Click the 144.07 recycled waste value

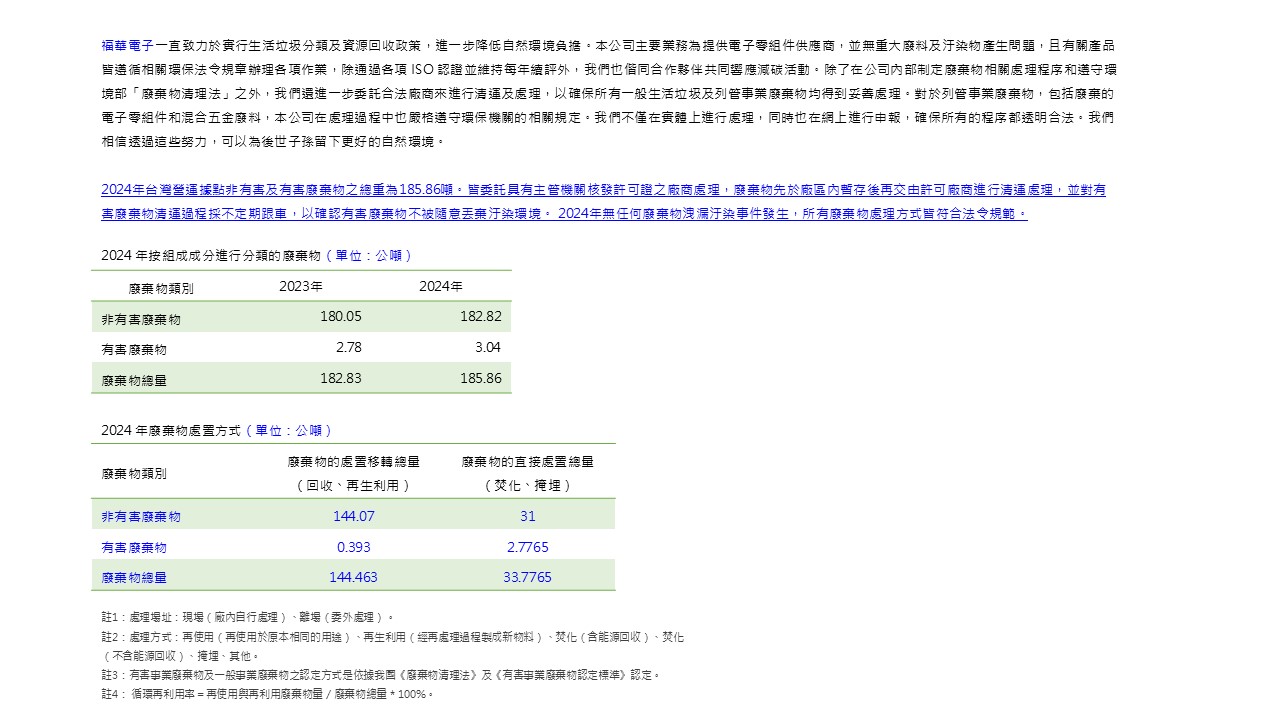coord(353,517)
